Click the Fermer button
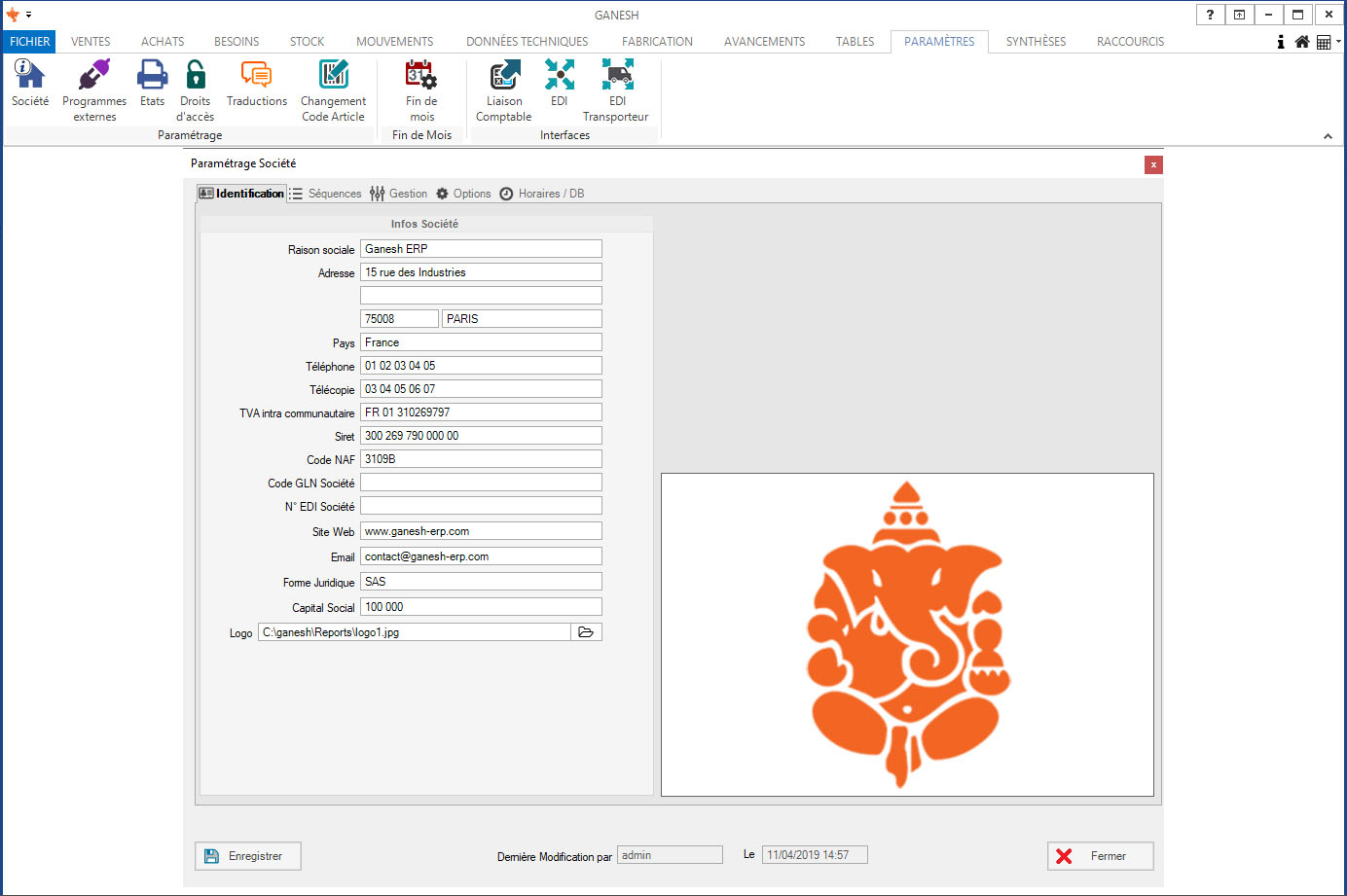Screen dimensions: 1347x896 click(x=1100, y=856)
